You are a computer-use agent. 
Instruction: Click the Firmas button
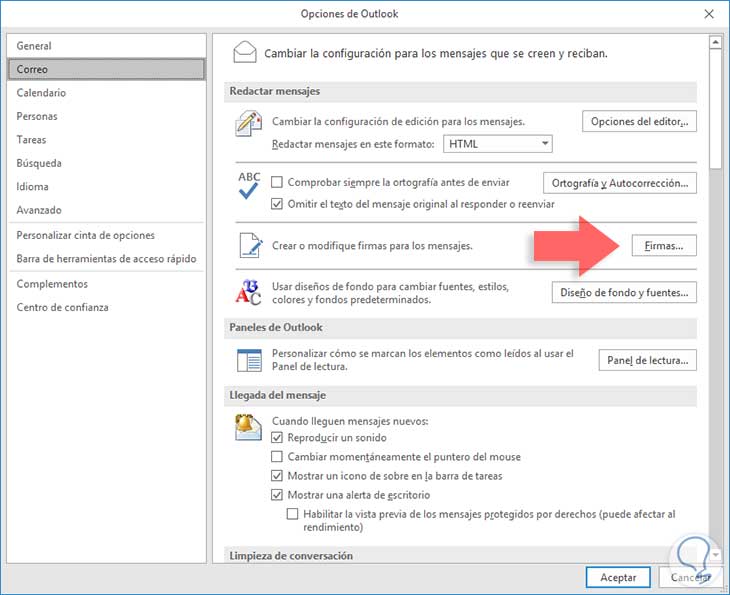tap(664, 245)
